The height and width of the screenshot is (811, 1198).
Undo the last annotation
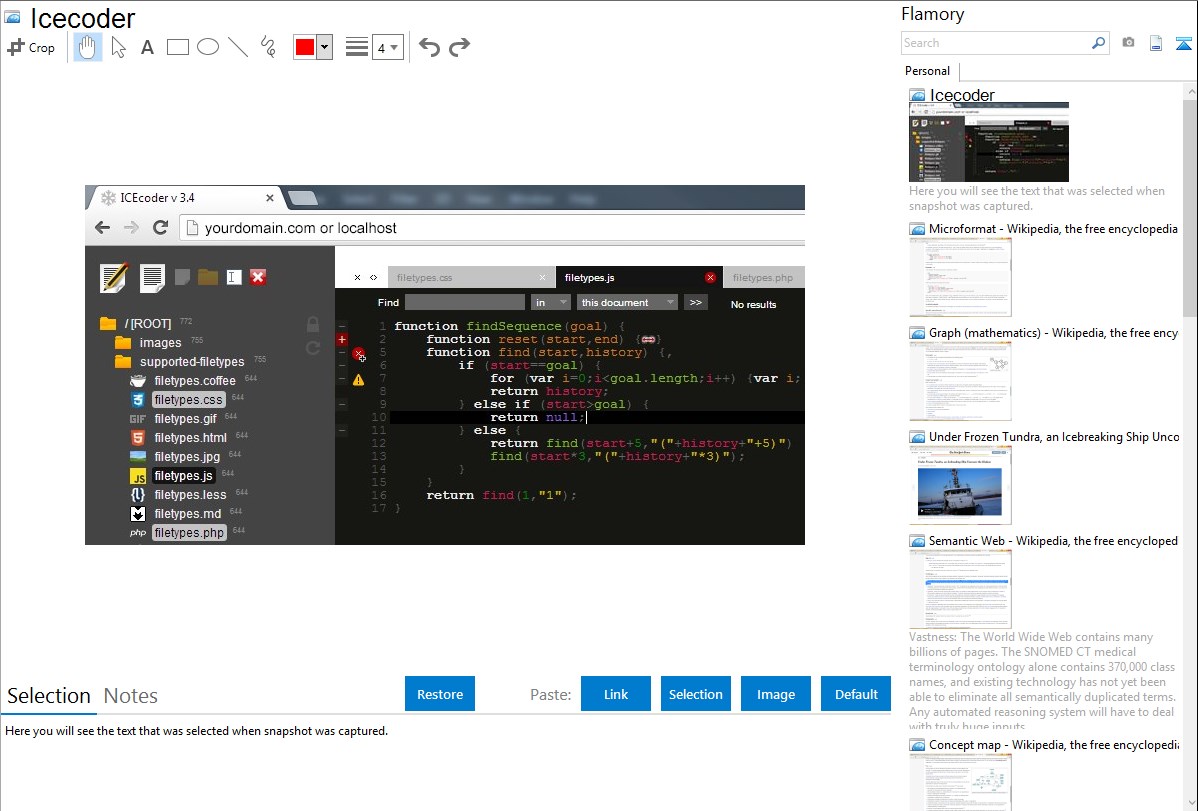[429, 47]
